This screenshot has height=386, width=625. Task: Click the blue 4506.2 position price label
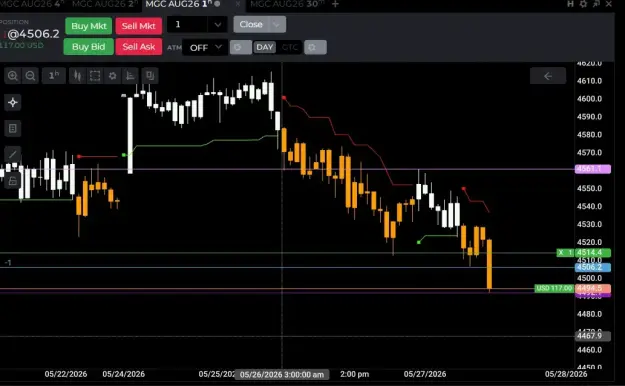tap(592, 267)
